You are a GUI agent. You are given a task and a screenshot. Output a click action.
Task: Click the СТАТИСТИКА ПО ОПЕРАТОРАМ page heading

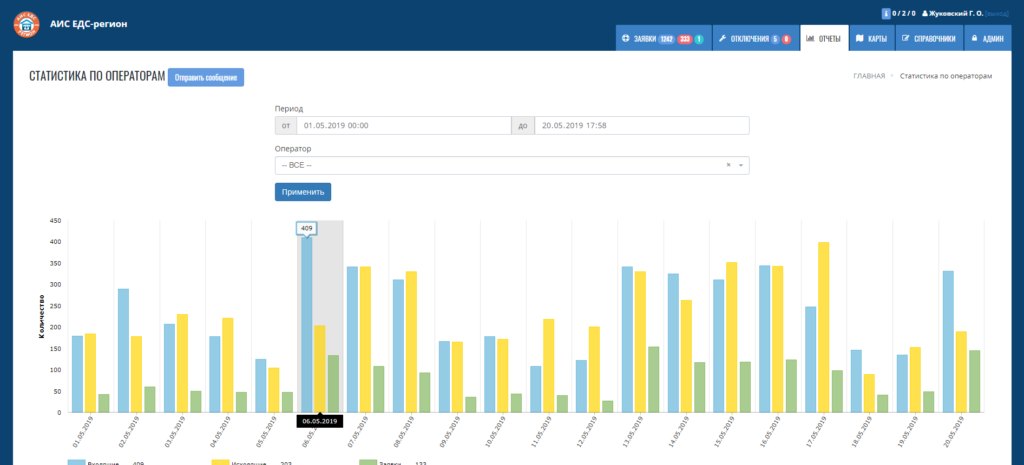pos(97,76)
